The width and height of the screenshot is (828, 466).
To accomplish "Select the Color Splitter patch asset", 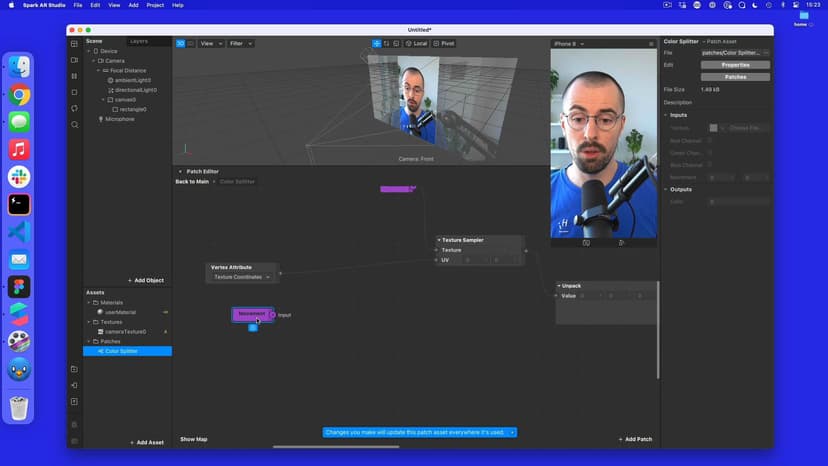I will (x=127, y=351).
